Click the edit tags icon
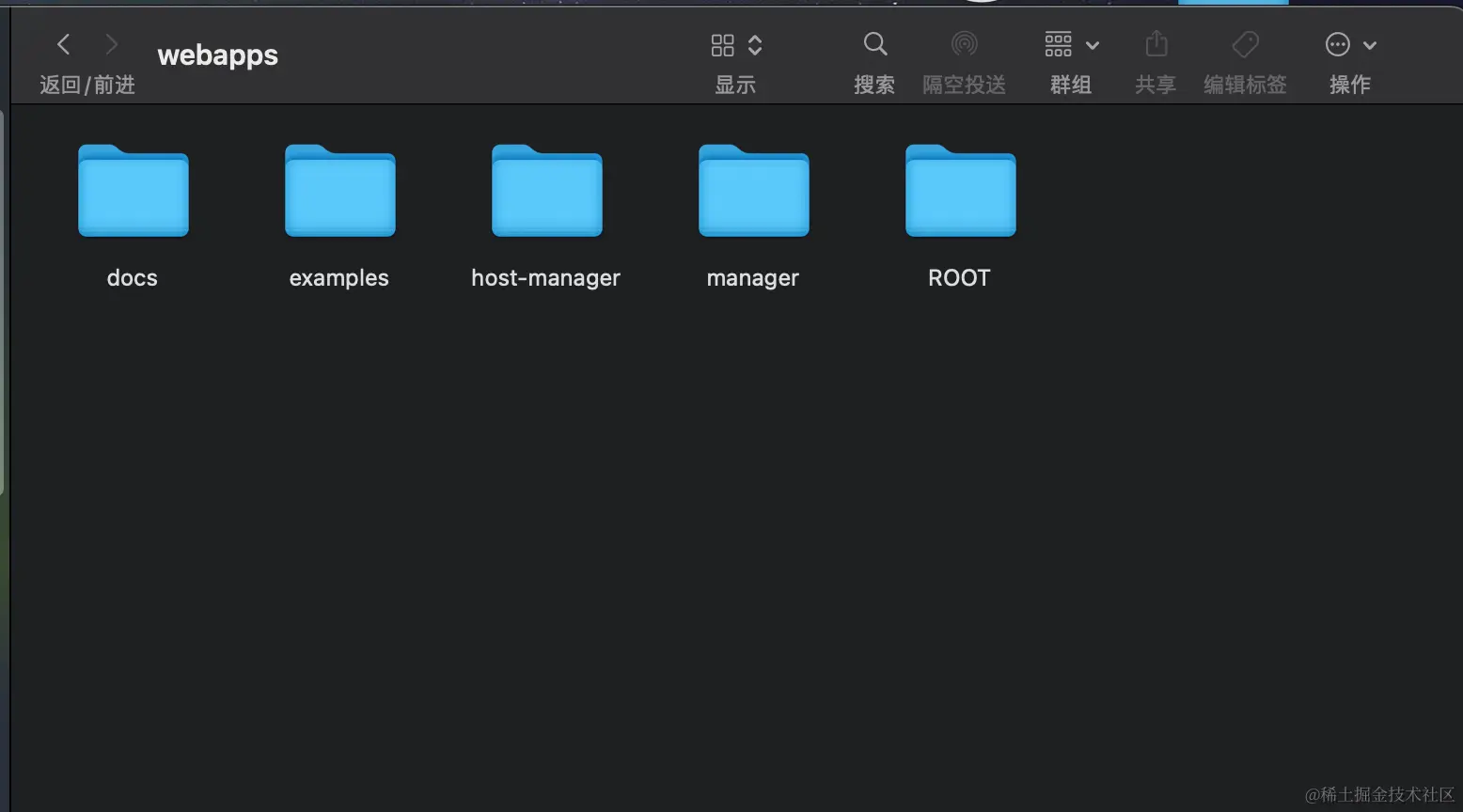 coord(1246,44)
